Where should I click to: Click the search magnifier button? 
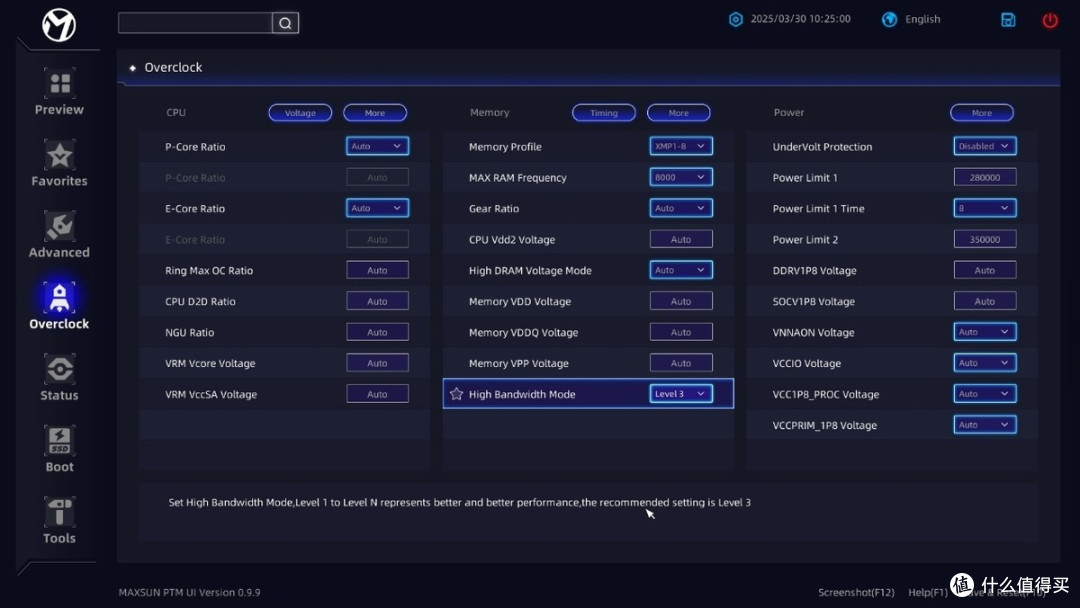point(285,23)
